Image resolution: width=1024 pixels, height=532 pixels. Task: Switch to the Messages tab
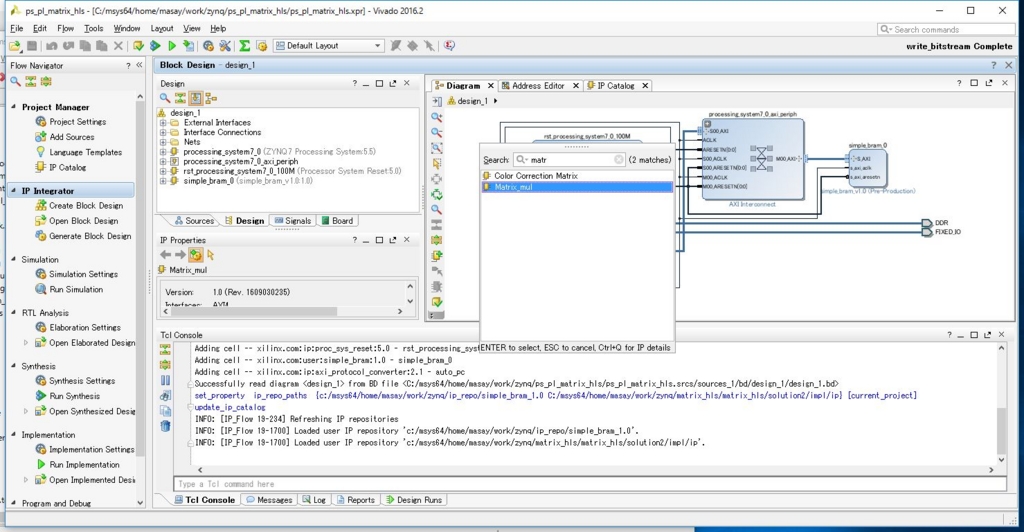pyautogui.click(x=269, y=500)
